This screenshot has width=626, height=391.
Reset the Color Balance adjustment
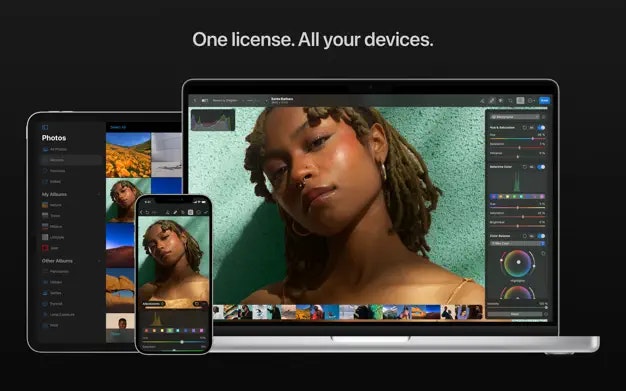(525, 236)
